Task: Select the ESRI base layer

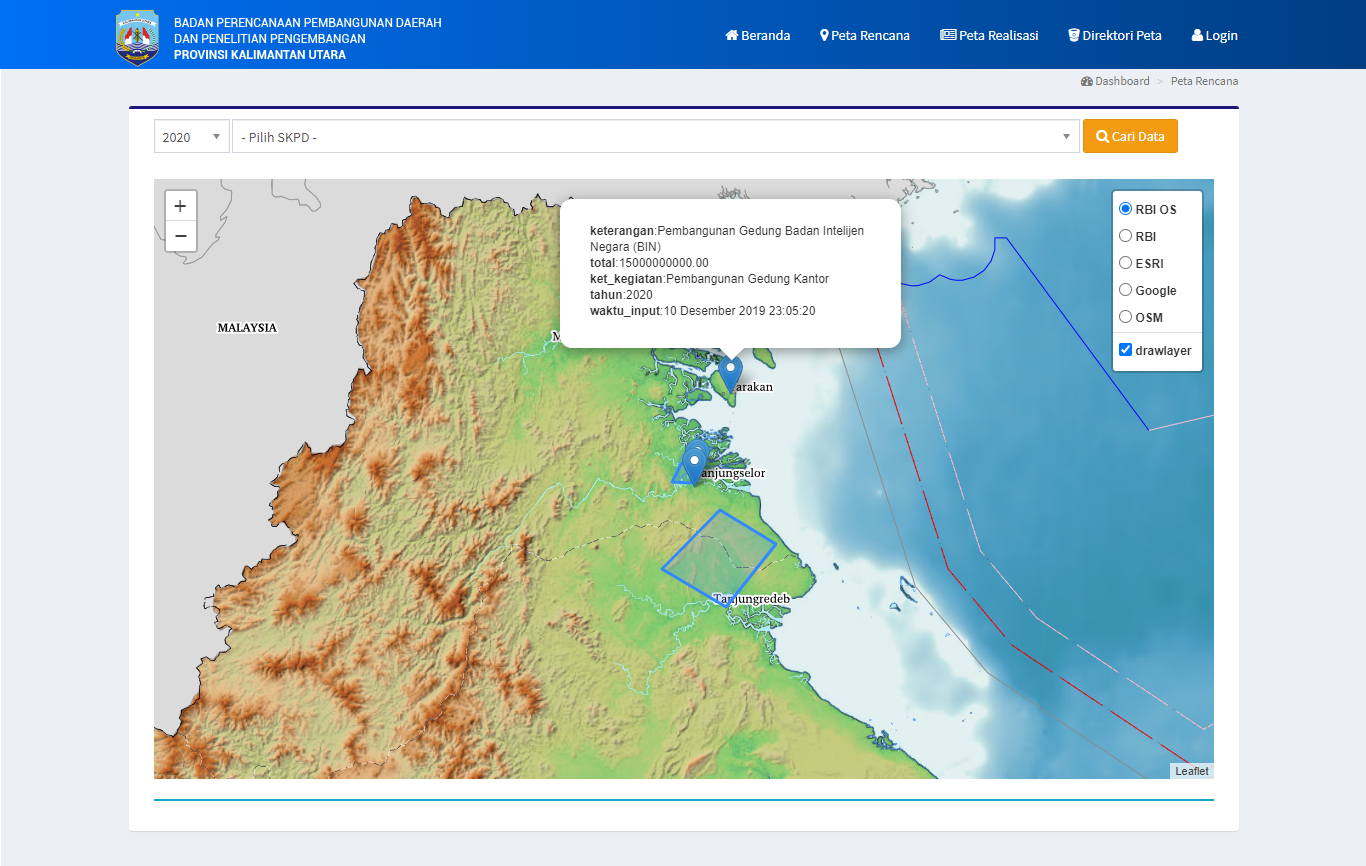Action: pyautogui.click(x=1126, y=263)
